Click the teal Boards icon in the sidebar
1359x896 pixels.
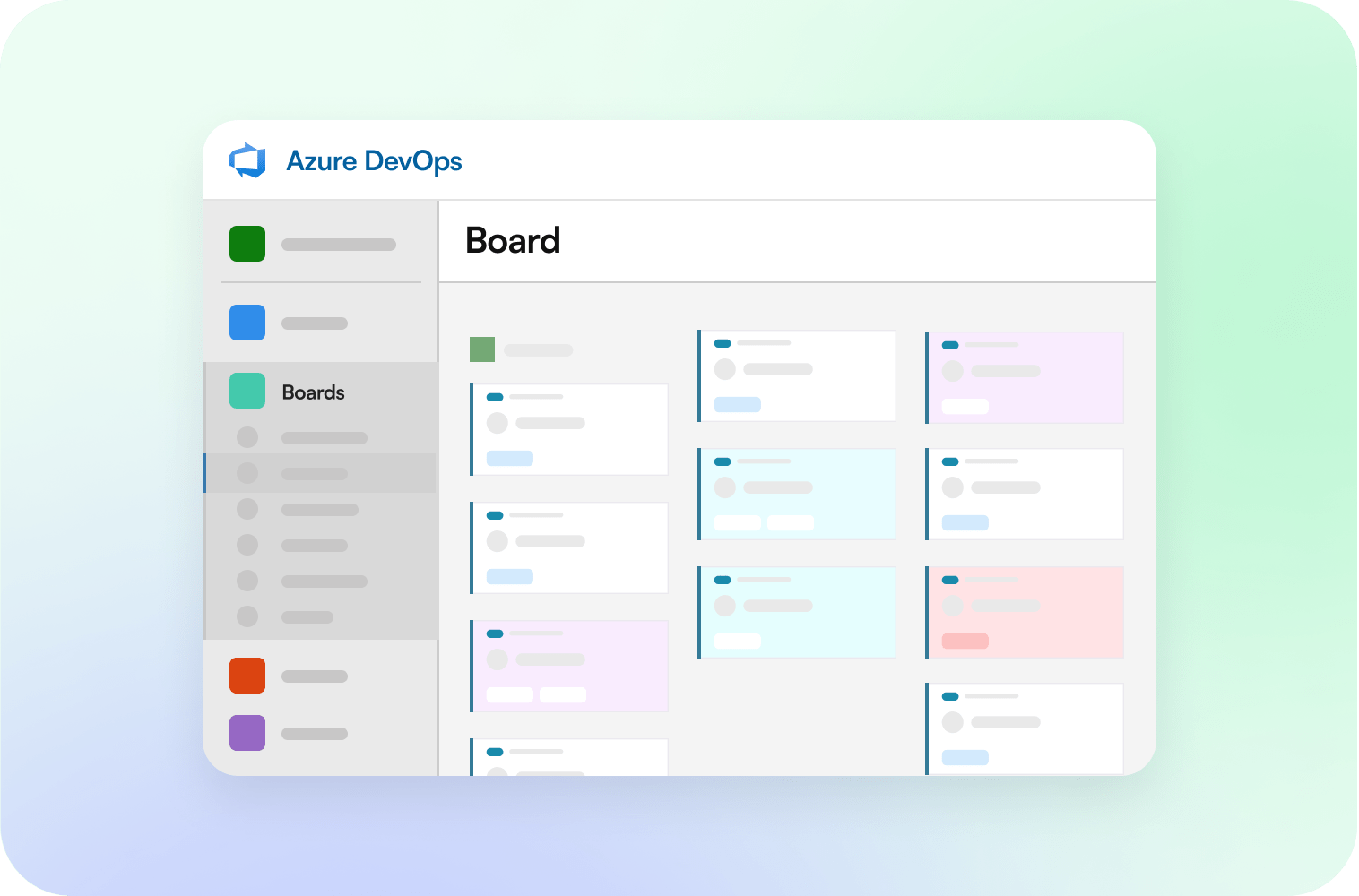pyautogui.click(x=247, y=391)
